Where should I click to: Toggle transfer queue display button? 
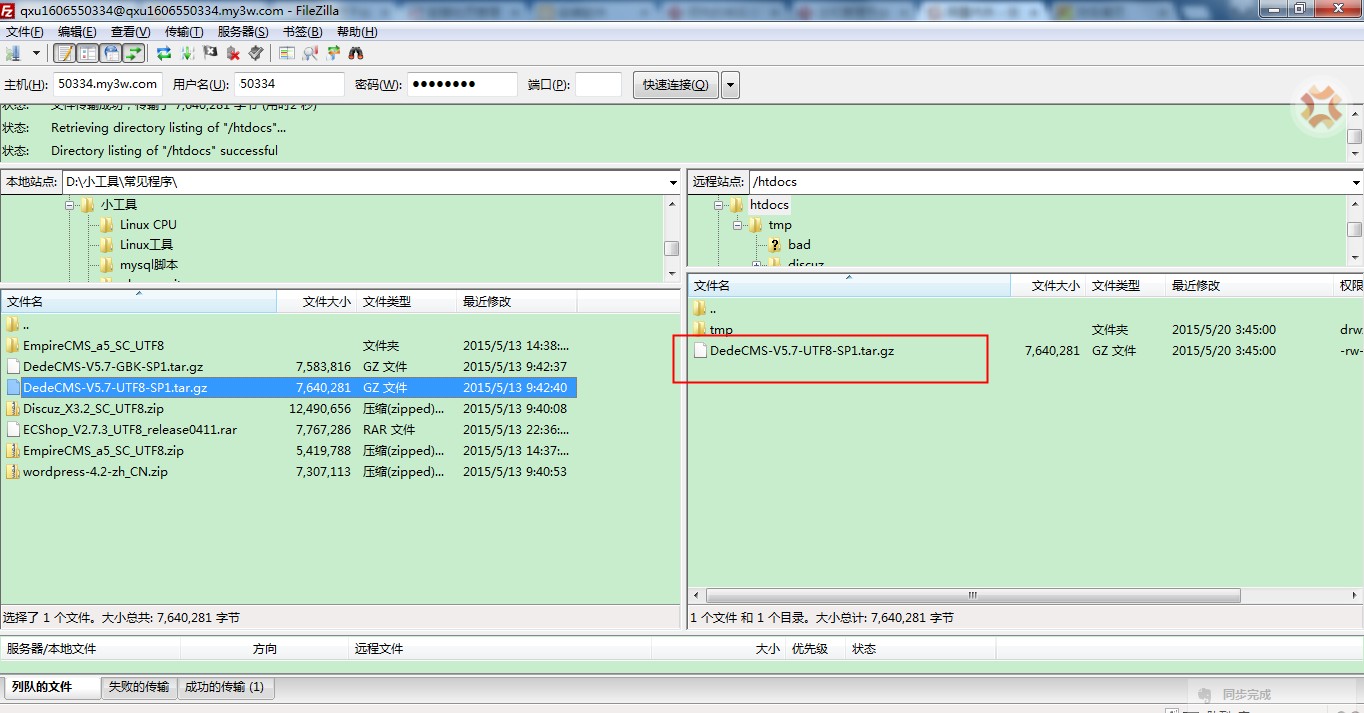pyautogui.click(x=133, y=53)
